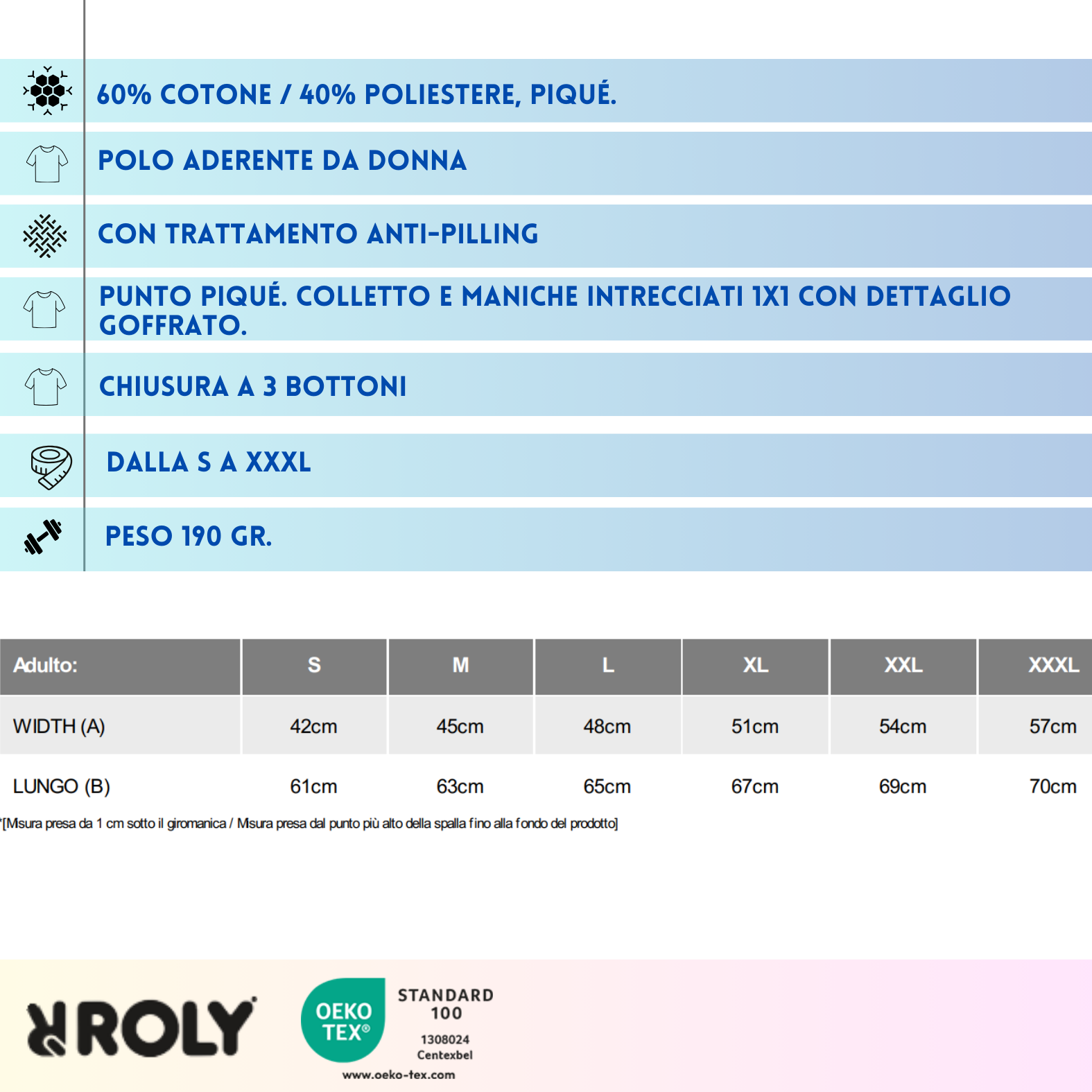
Task: Click the WIDTH (A) row label
Action: (59, 726)
